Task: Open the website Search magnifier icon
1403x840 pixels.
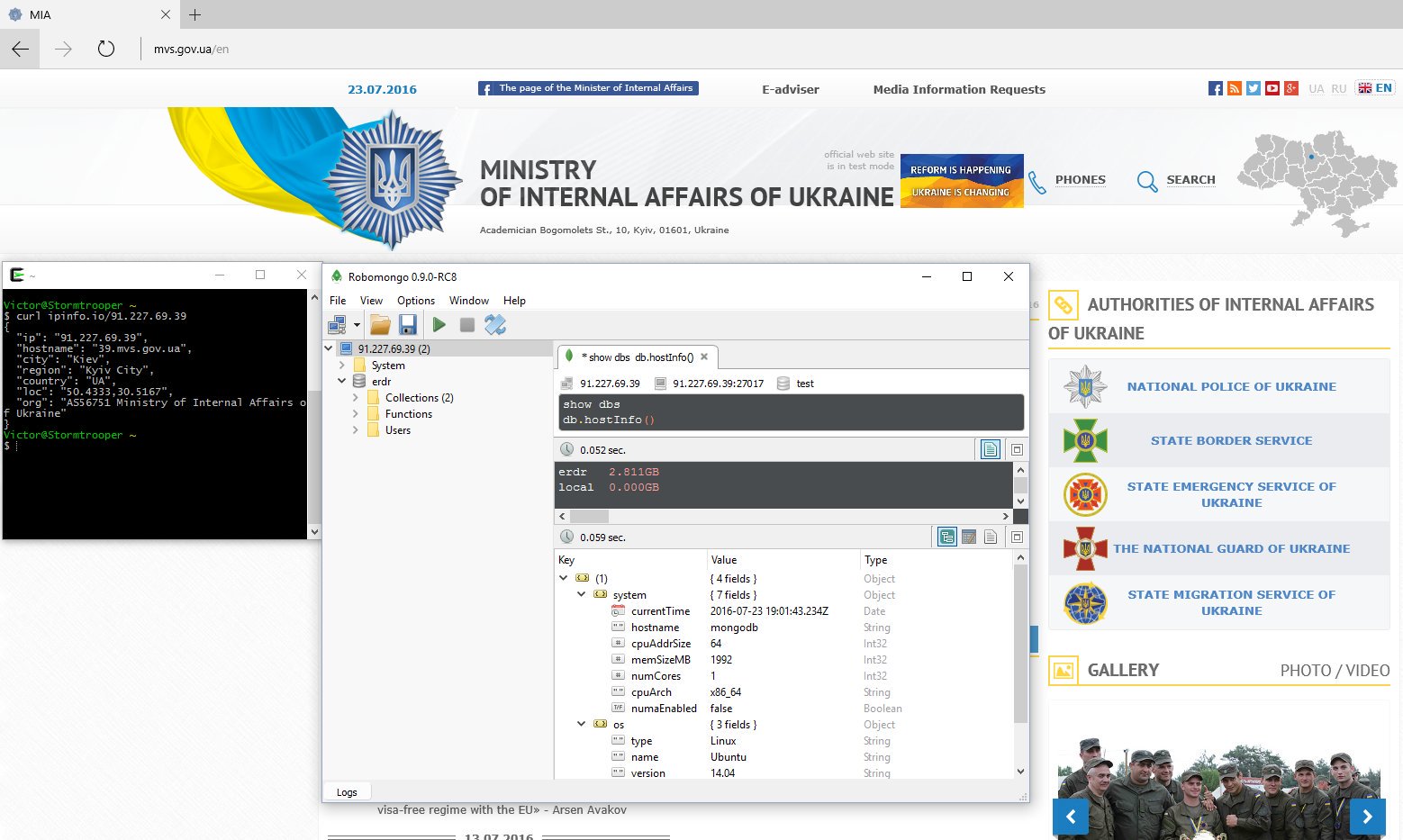Action: click(1146, 181)
